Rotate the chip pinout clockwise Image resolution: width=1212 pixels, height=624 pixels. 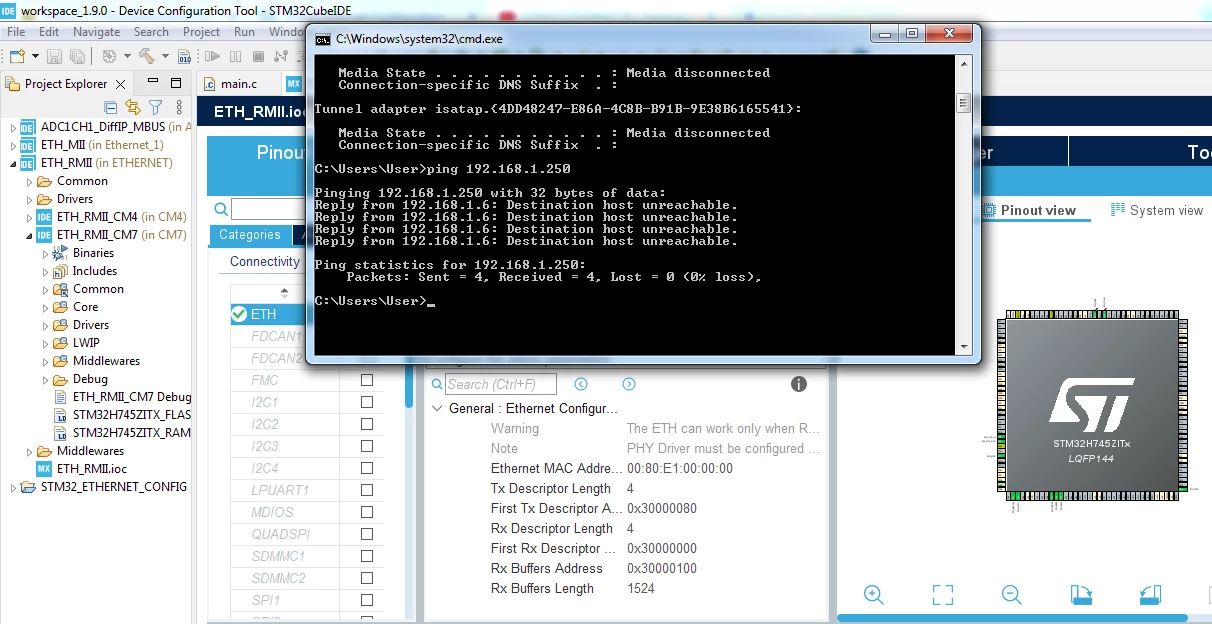(x=1081, y=595)
